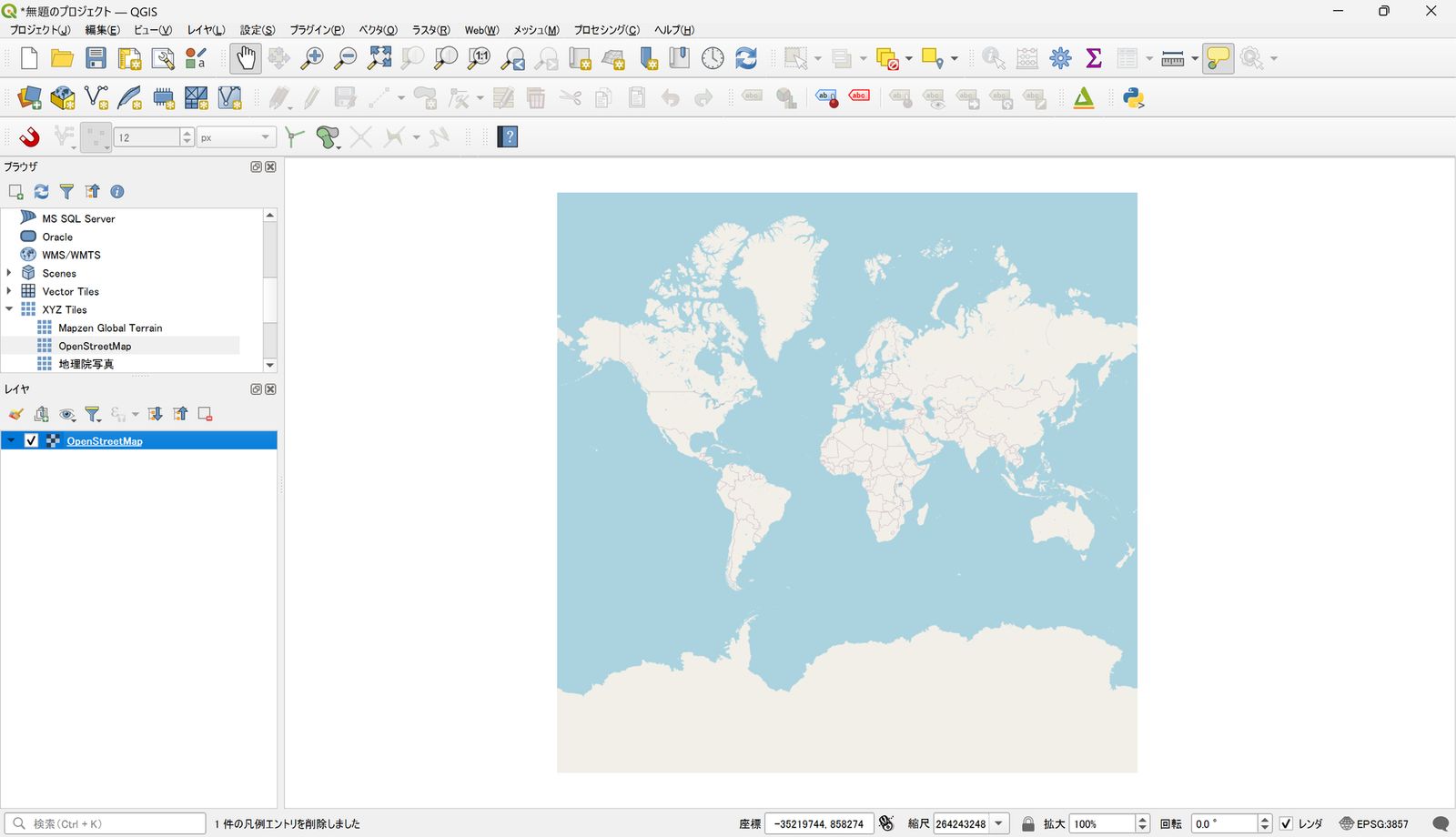Screen dimensions: 1456x837
Task: Open the Python console icon
Action: point(1133,98)
